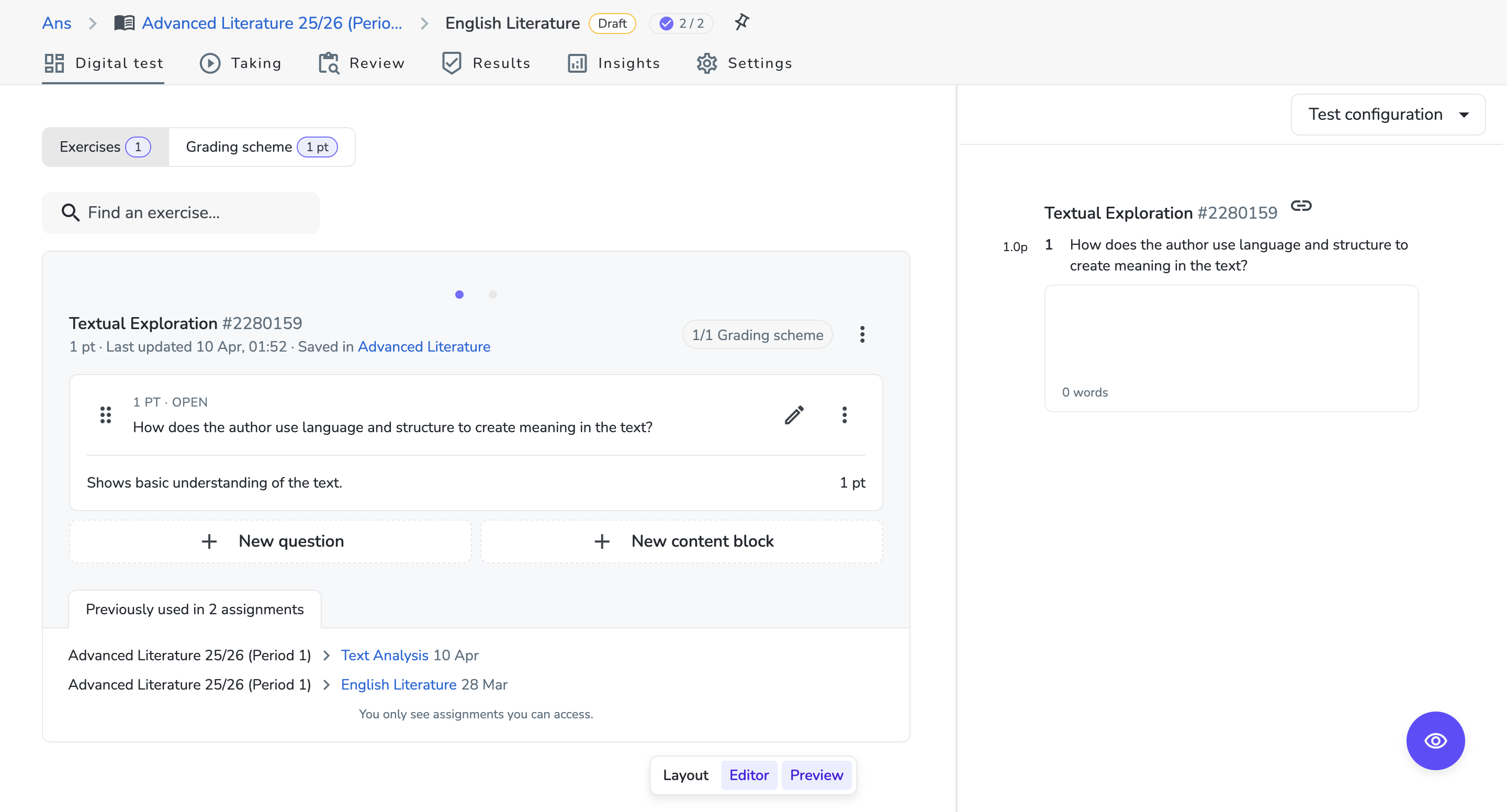Open the Settings tab

click(744, 63)
